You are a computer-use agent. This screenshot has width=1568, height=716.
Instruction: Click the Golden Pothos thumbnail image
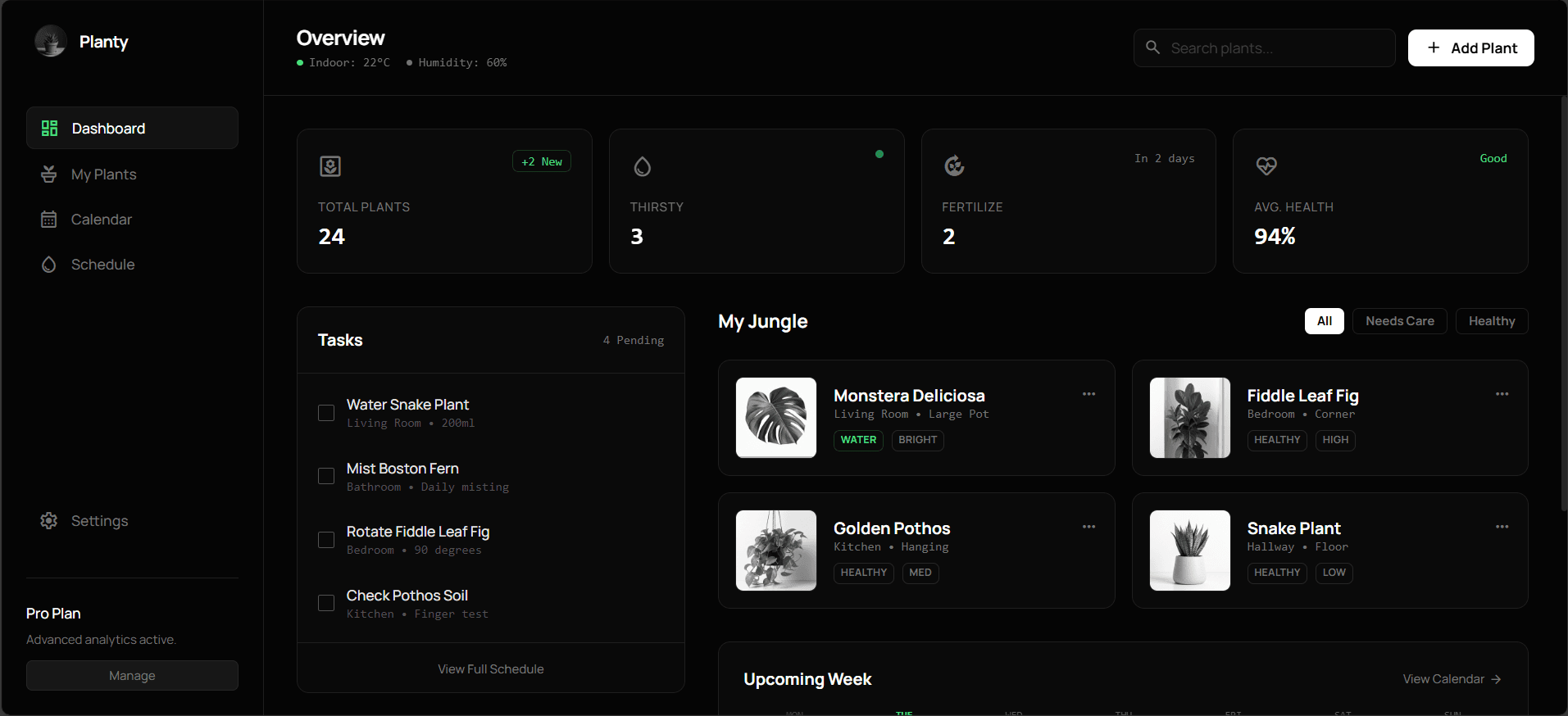point(776,551)
